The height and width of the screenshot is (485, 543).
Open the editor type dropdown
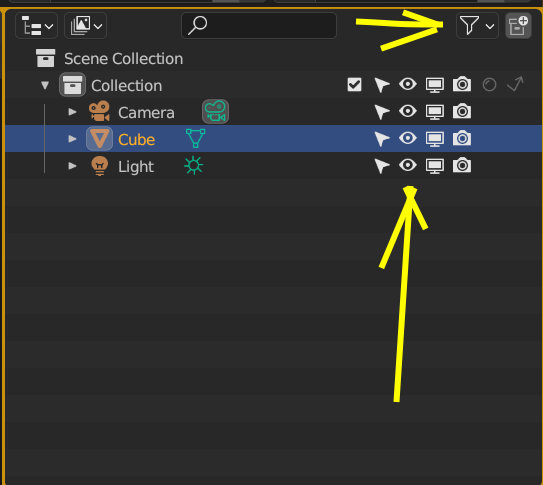[37, 25]
